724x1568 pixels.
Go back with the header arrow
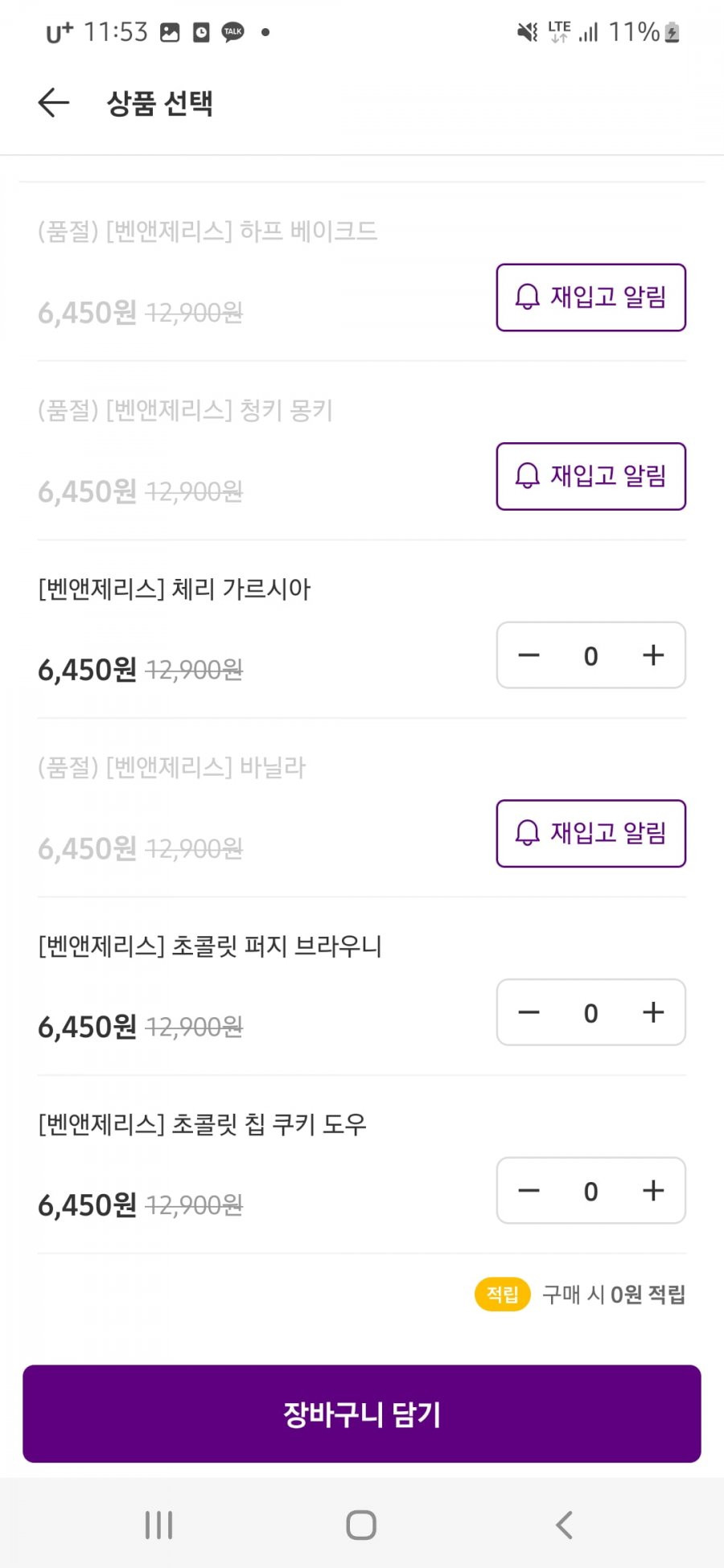pyautogui.click(x=54, y=103)
